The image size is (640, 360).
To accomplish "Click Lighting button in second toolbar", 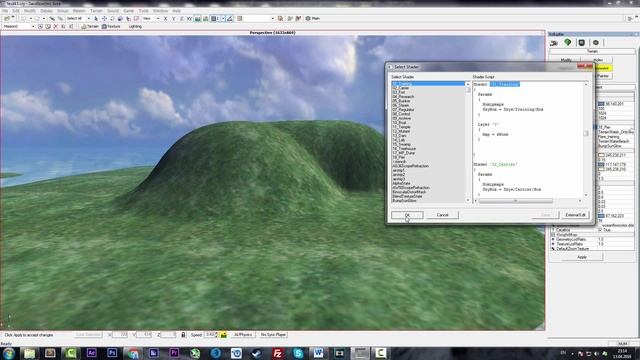I will click(135, 27).
